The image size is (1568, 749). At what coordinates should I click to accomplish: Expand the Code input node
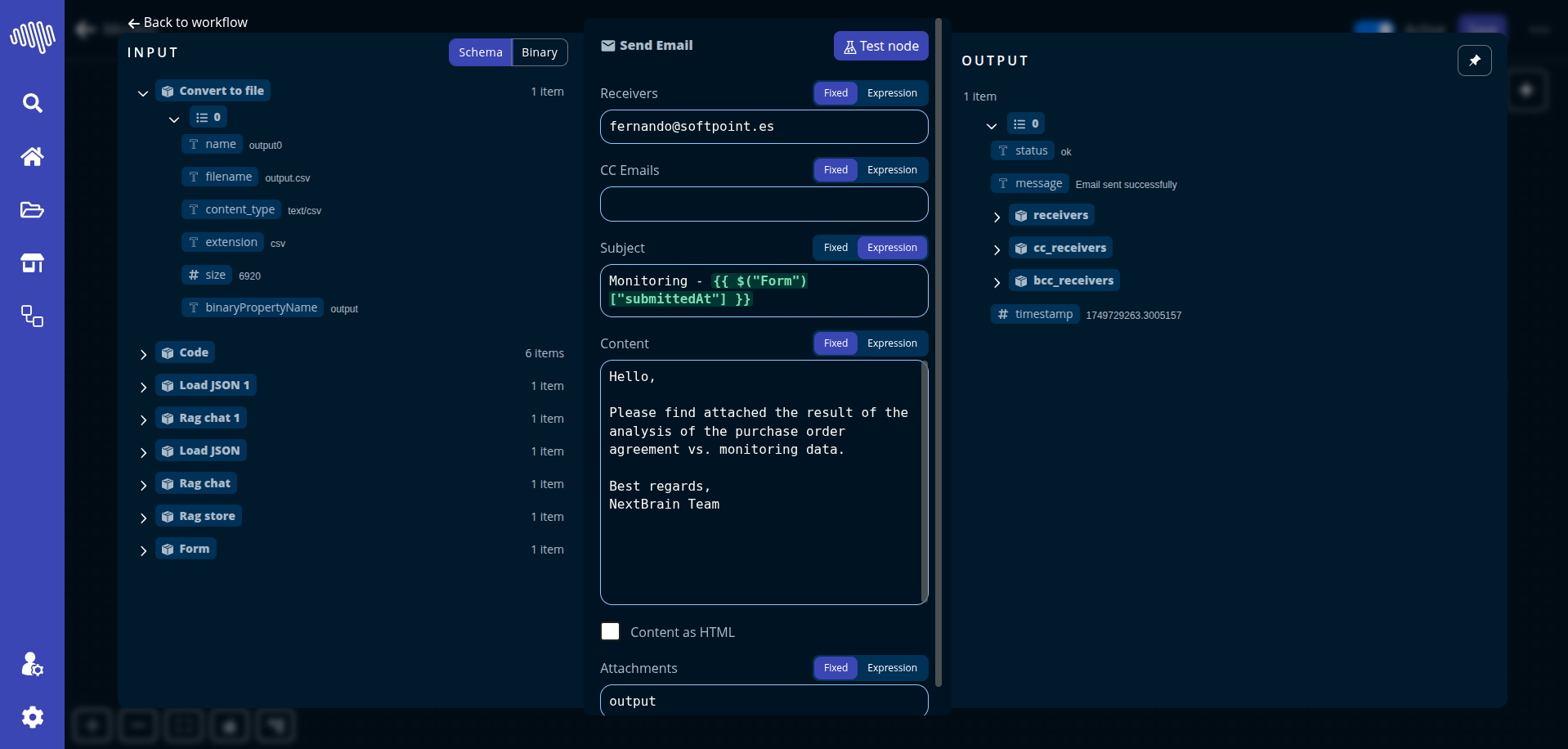[144, 354]
